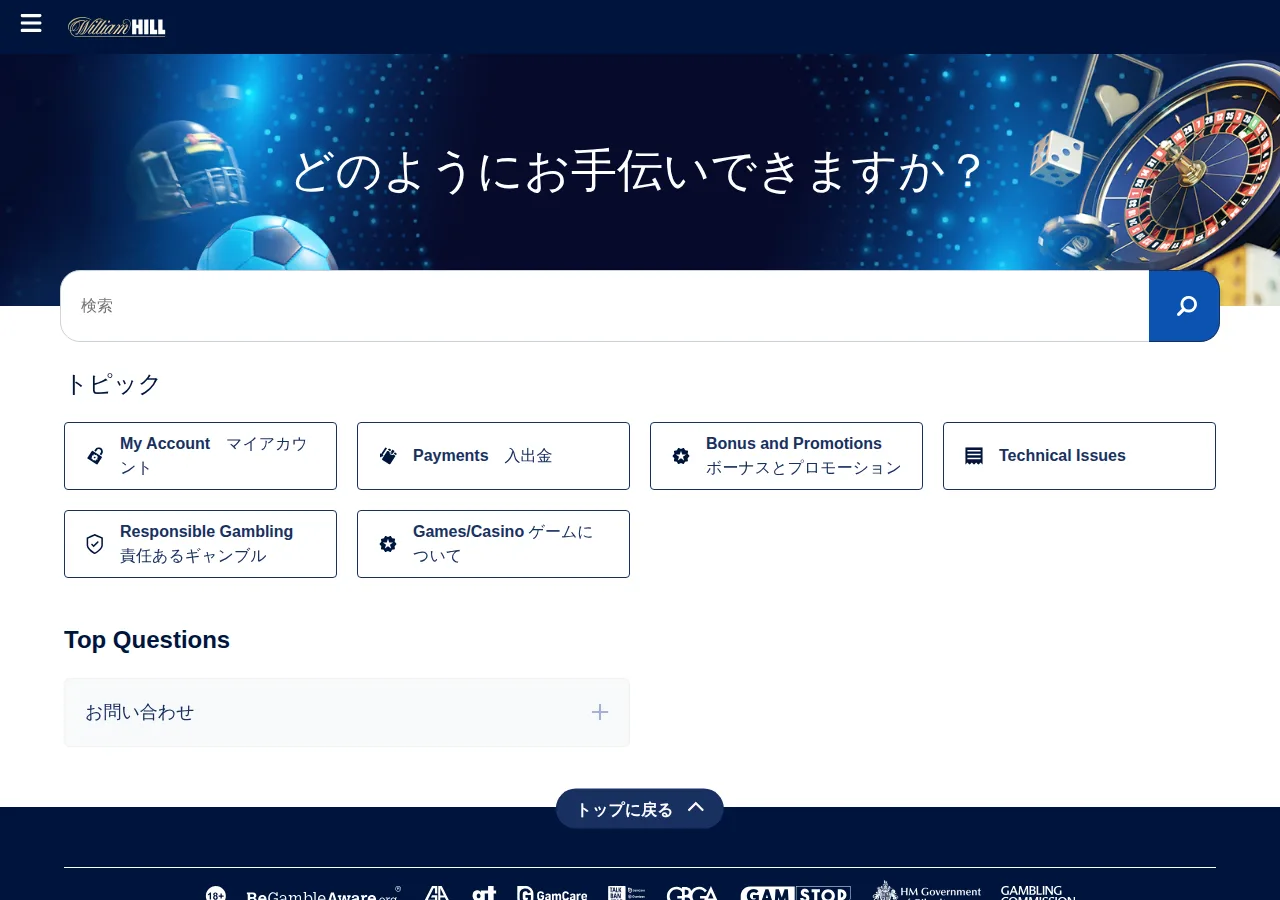Open the Responsible Gambling topic
This screenshot has height=900, width=1280.
(200, 544)
